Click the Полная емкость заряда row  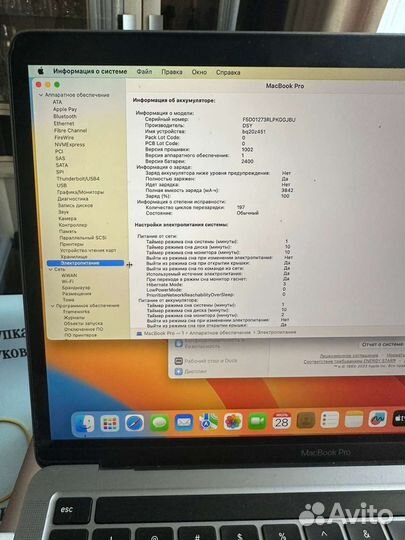click(x=219, y=190)
